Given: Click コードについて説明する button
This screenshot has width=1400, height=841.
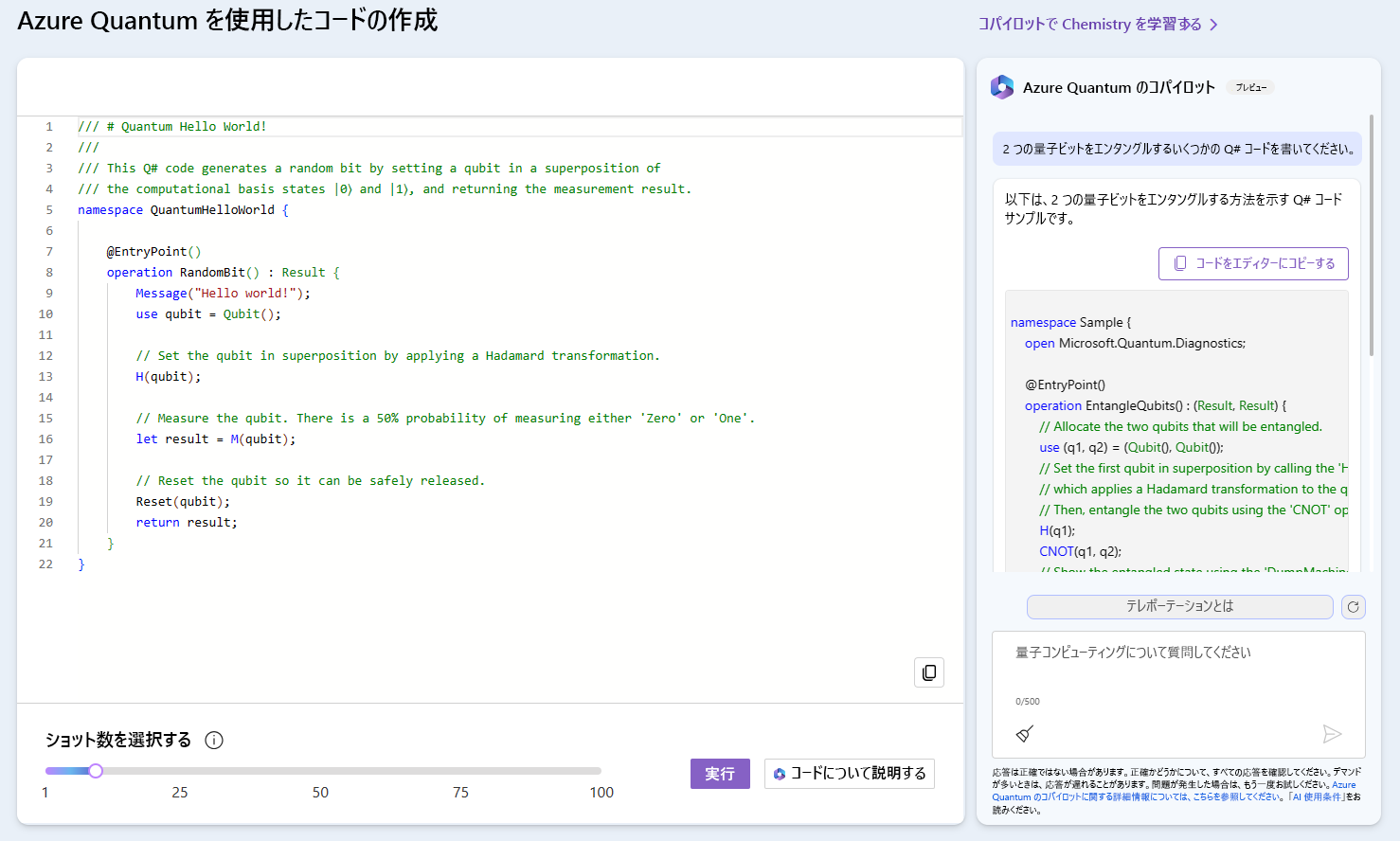Looking at the screenshot, I should point(850,774).
